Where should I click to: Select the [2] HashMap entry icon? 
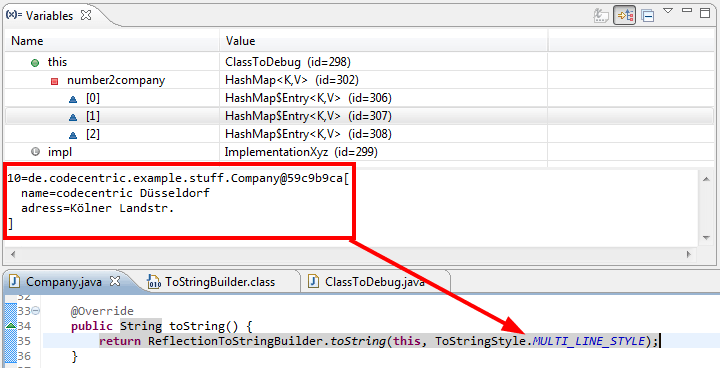point(73,135)
